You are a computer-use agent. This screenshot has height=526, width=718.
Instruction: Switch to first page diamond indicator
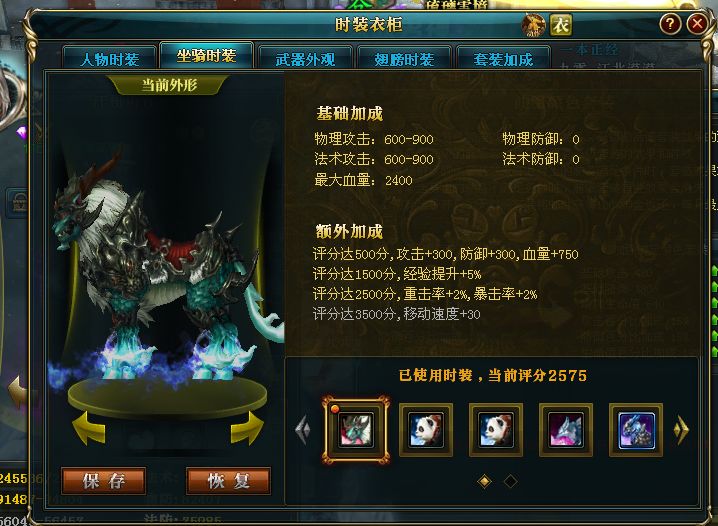click(484, 481)
